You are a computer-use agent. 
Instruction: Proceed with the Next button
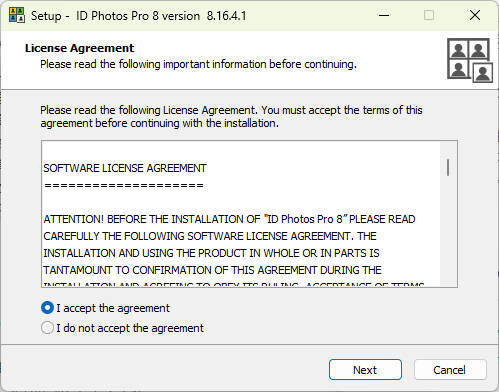[x=365, y=370]
